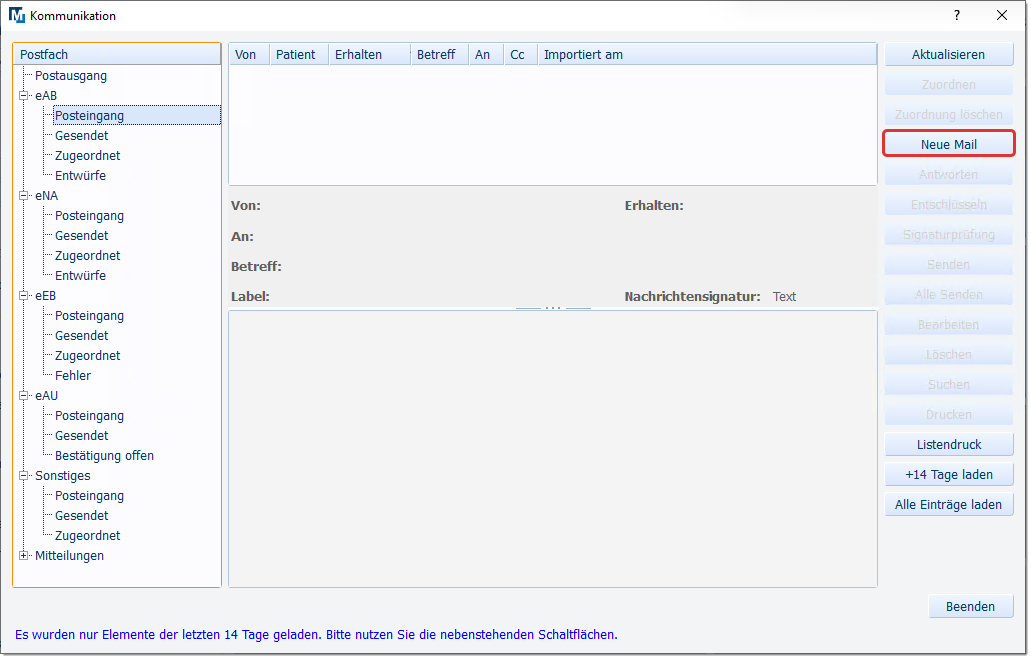Screen dimensions: 1031x659
Task: Select the eAU tree label
Action: [47, 395]
